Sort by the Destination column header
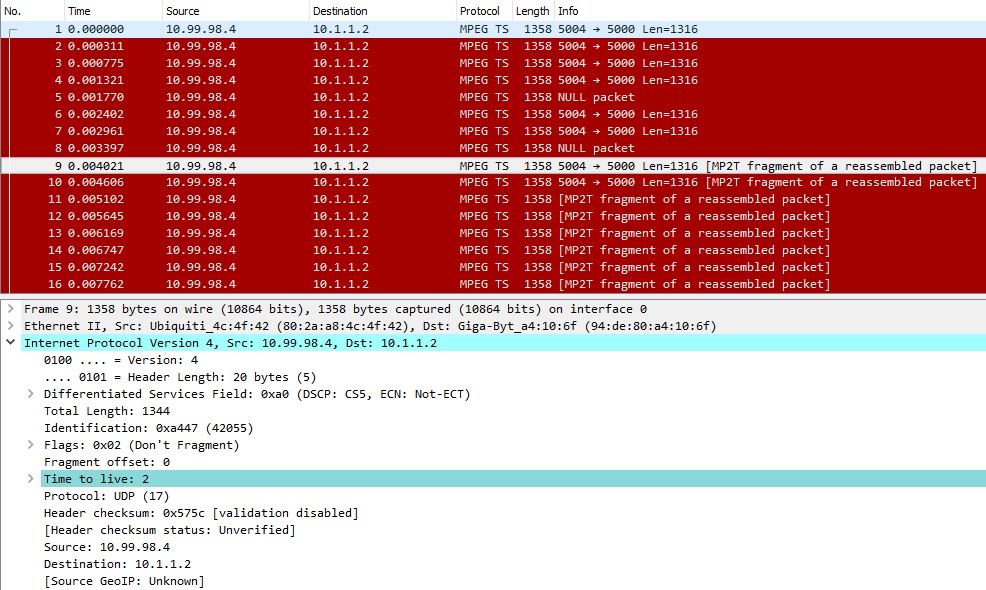The width and height of the screenshot is (986, 590). click(x=383, y=11)
